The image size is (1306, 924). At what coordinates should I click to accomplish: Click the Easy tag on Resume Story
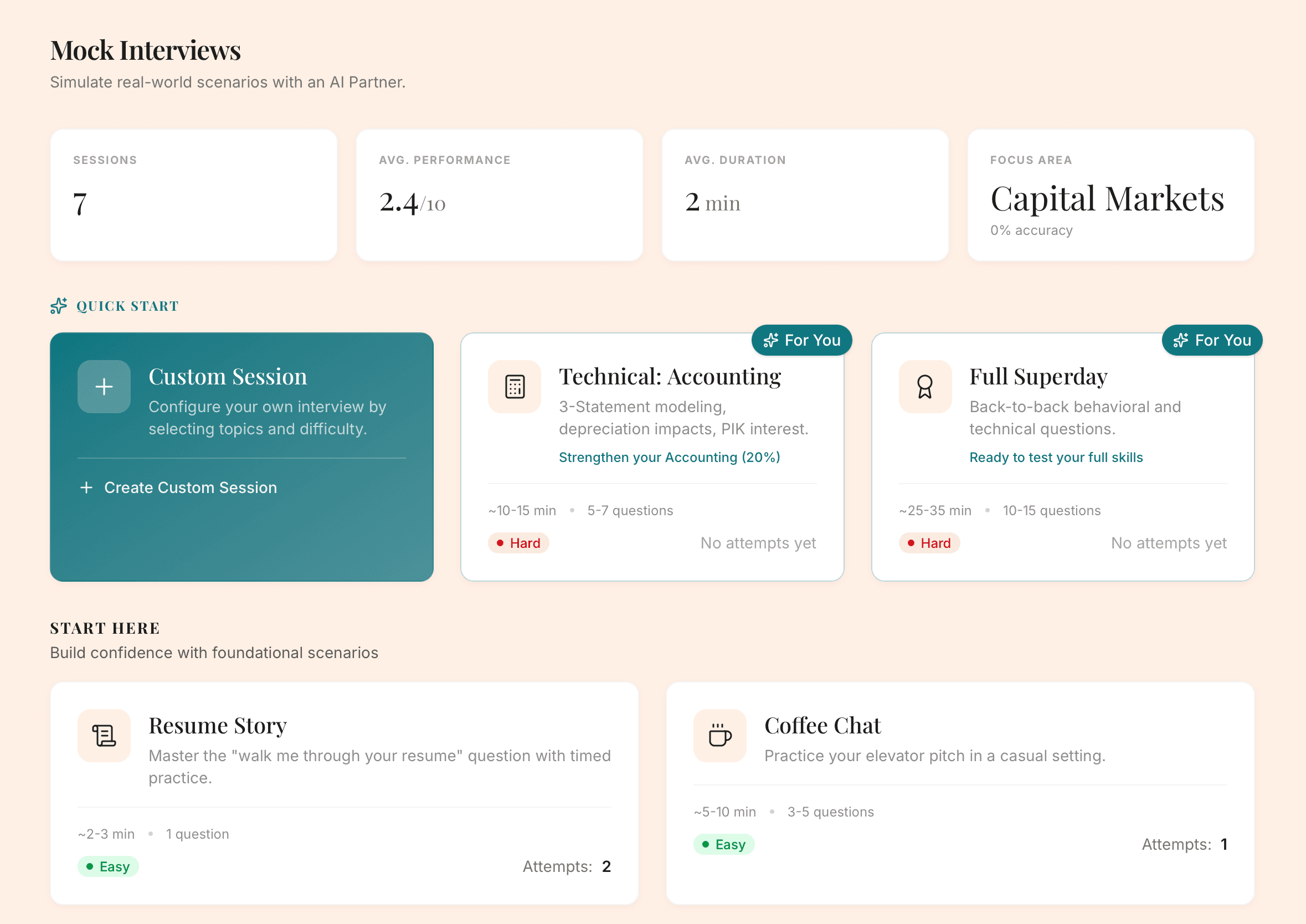[108, 866]
